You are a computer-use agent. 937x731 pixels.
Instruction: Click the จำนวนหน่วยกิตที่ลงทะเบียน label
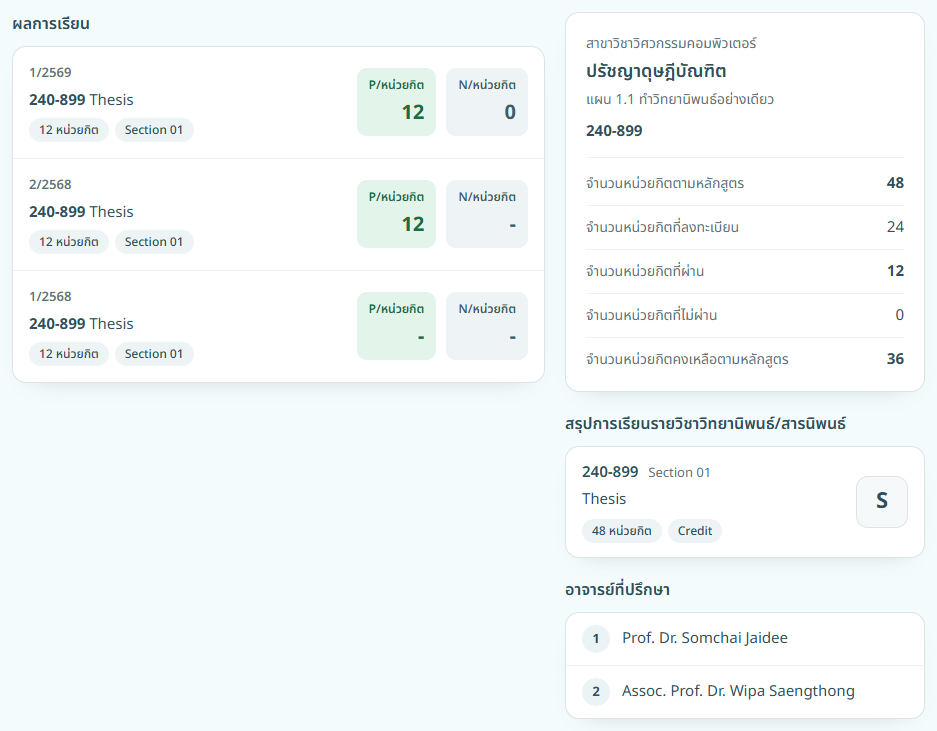point(662,227)
